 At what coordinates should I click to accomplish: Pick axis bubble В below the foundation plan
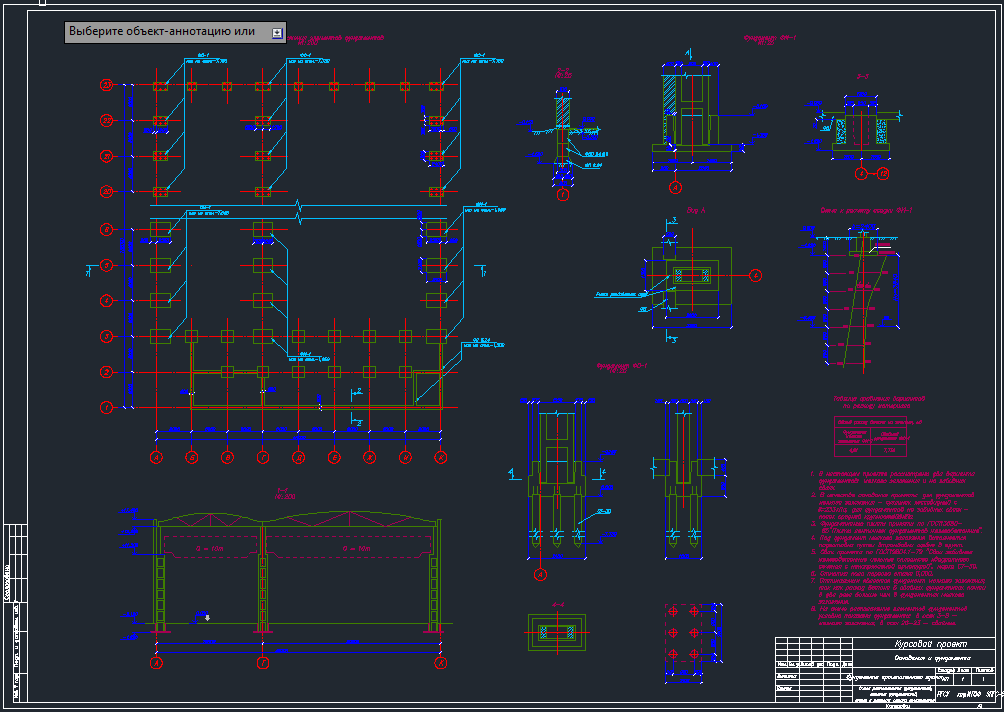coord(227,457)
